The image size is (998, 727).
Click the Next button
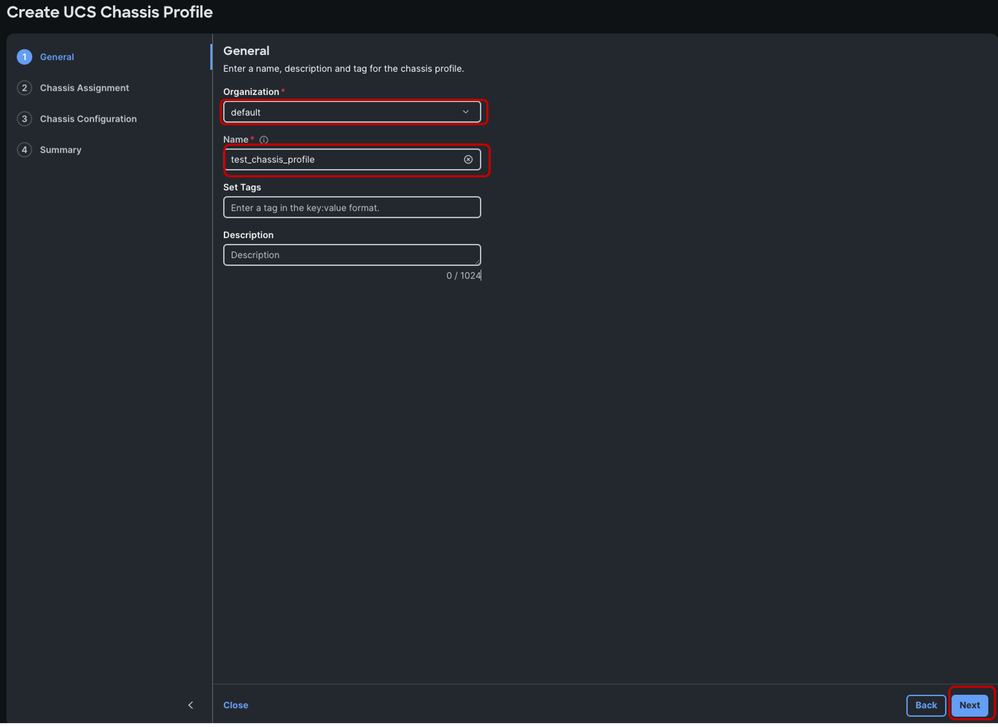click(969, 705)
